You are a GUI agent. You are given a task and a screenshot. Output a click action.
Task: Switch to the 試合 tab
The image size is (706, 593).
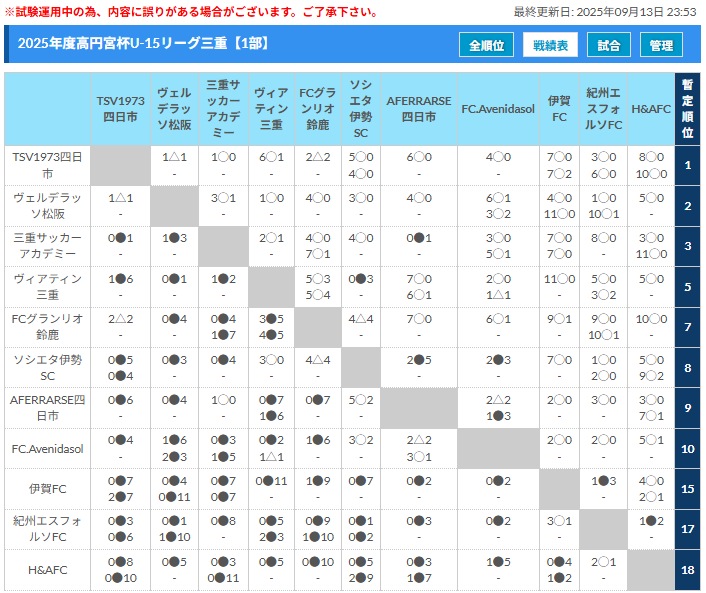[x=609, y=45]
